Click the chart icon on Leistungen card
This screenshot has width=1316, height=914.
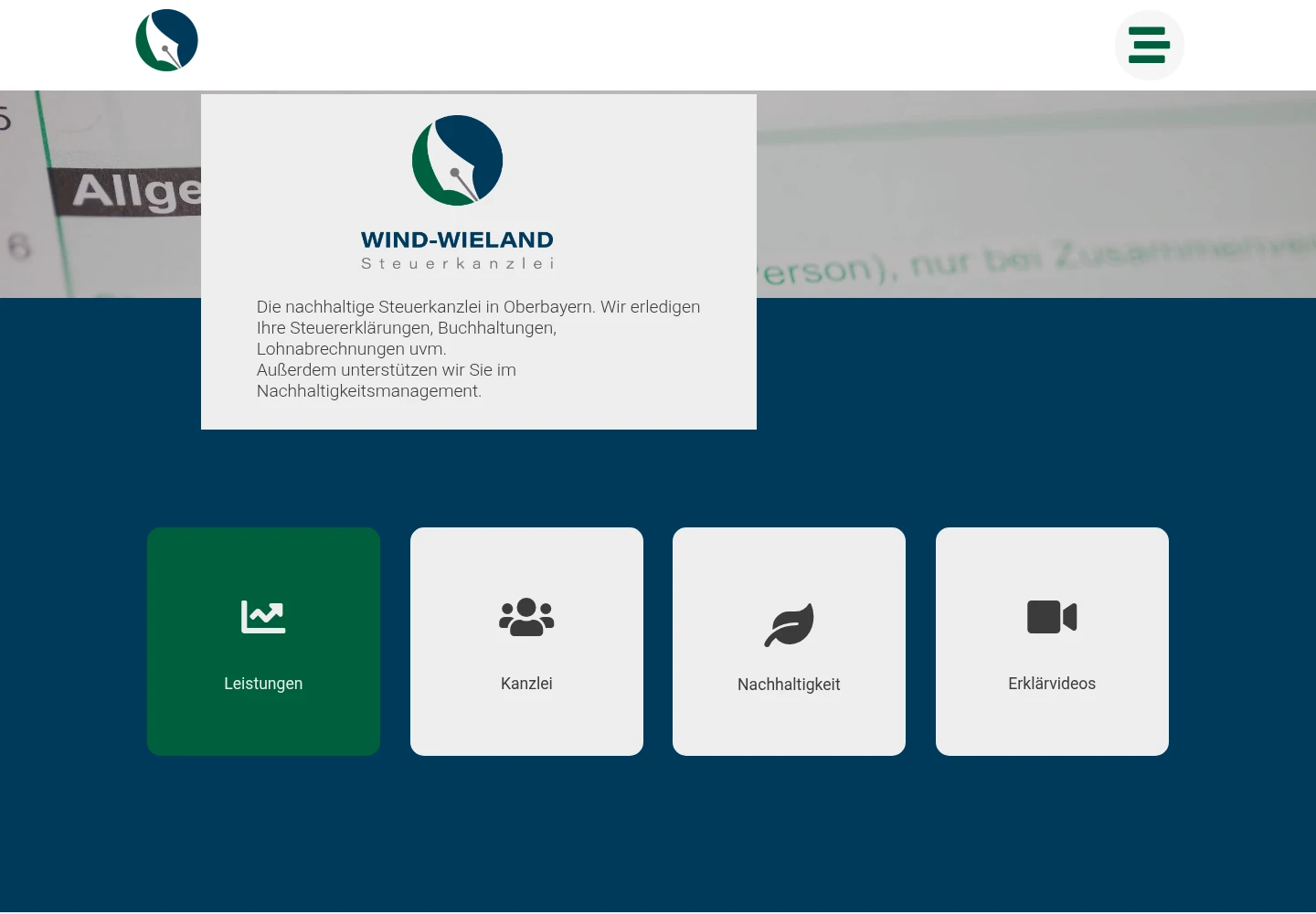pyautogui.click(x=263, y=617)
